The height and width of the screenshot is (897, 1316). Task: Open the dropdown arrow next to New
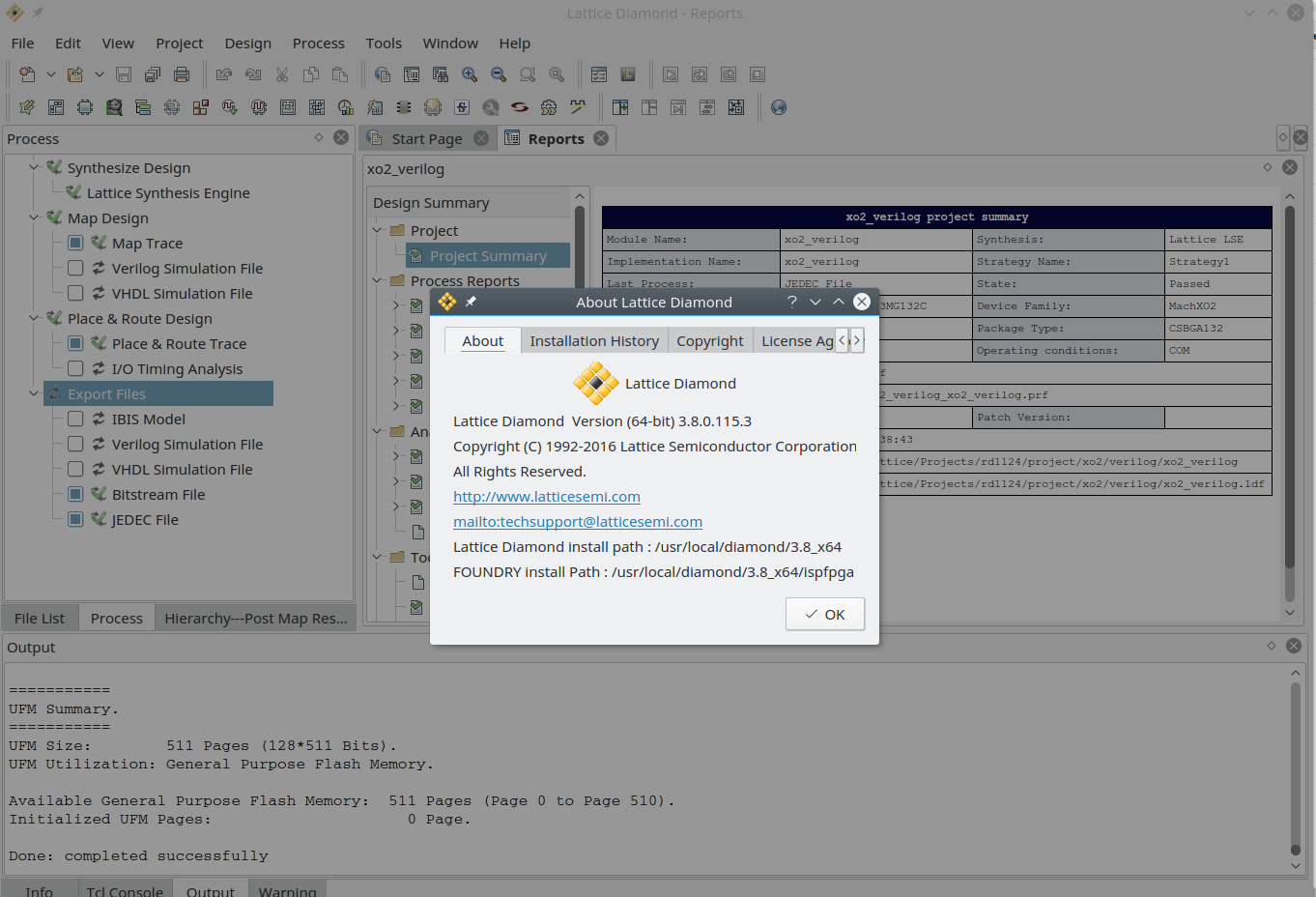pyautogui.click(x=50, y=74)
